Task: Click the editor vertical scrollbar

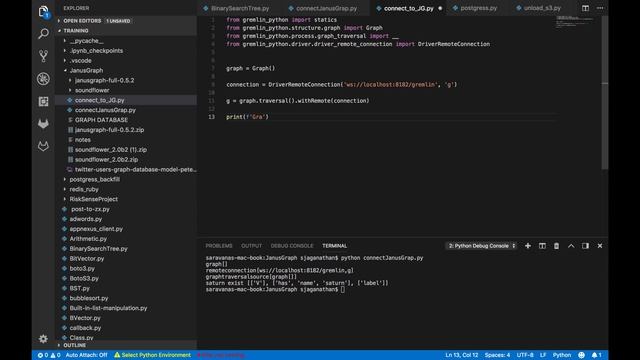Action: point(605,93)
